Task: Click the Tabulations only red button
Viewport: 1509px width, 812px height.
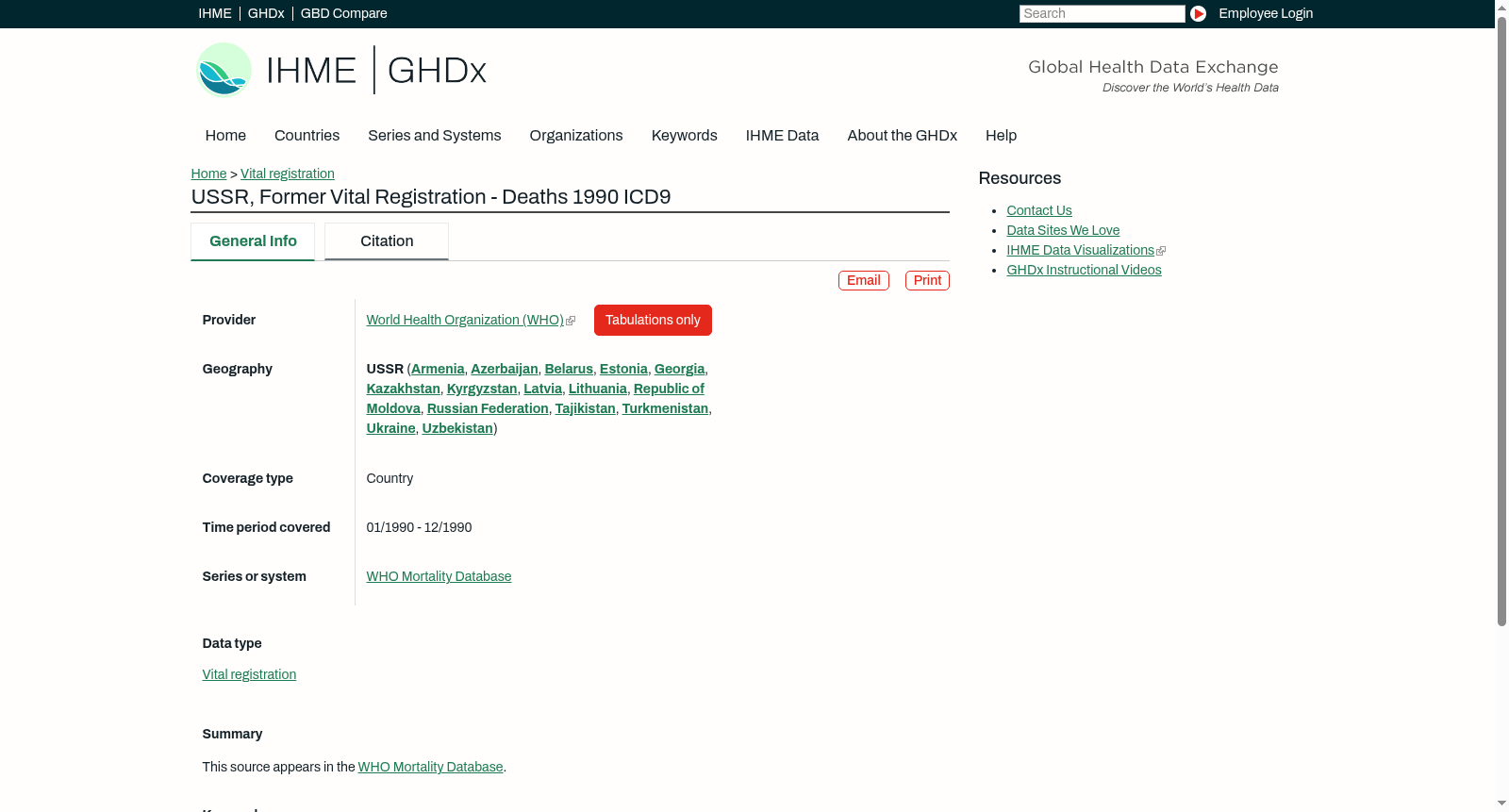Action: (653, 321)
